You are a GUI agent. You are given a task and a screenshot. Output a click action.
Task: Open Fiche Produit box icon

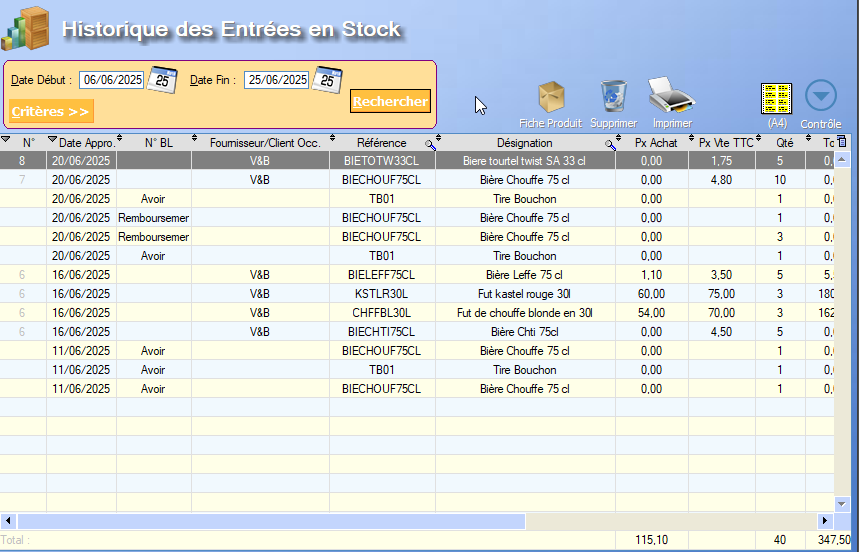pos(551,97)
